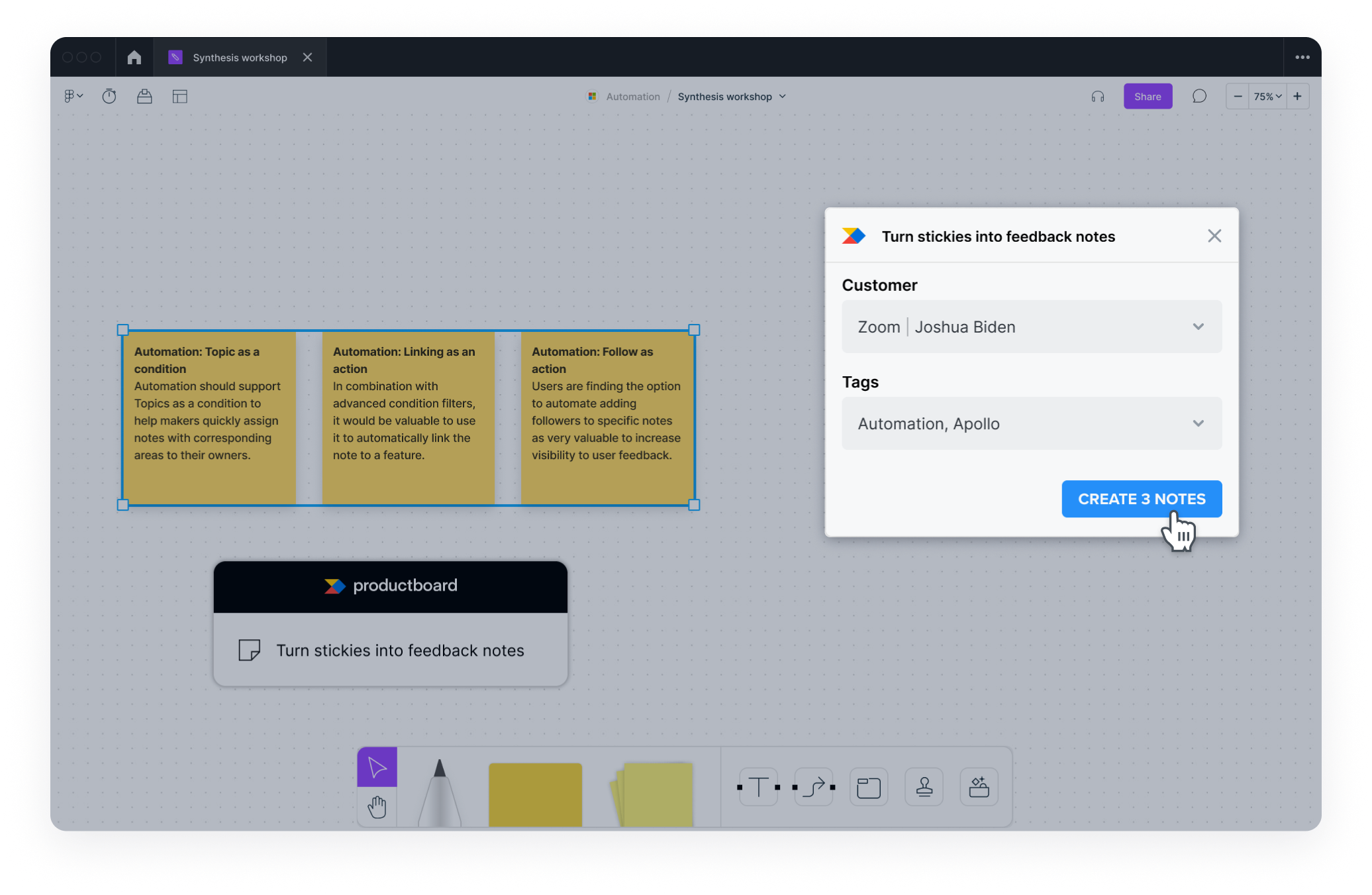Click the Create 3 Notes button
Viewport: 1372px width, 895px height.
1142,499
